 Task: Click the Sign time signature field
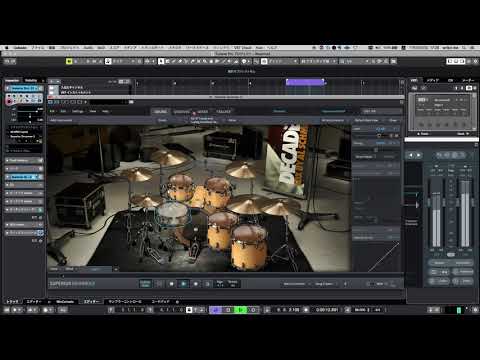pyautogui.click(x=220, y=284)
